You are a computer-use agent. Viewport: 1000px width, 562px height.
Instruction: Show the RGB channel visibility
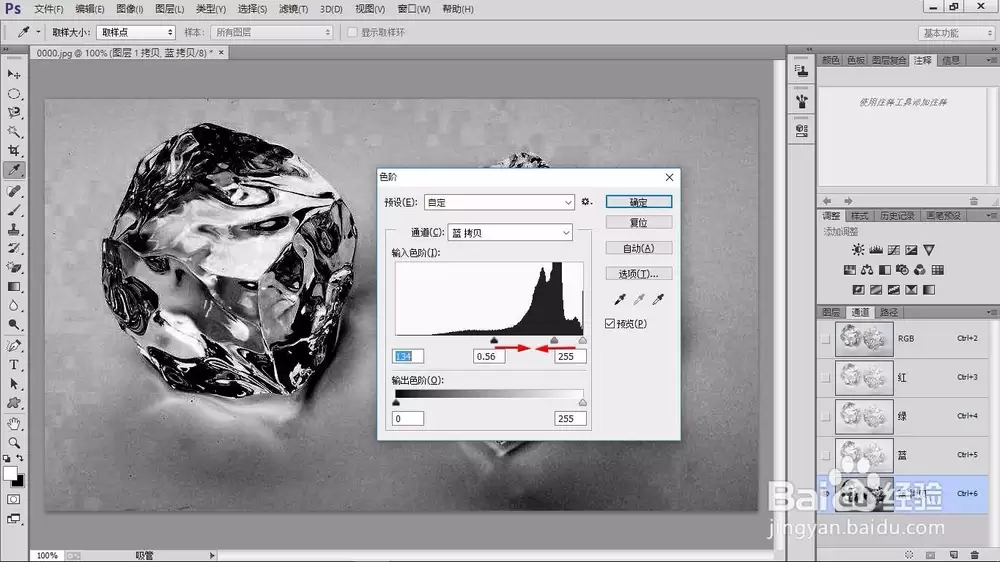[825, 339]
